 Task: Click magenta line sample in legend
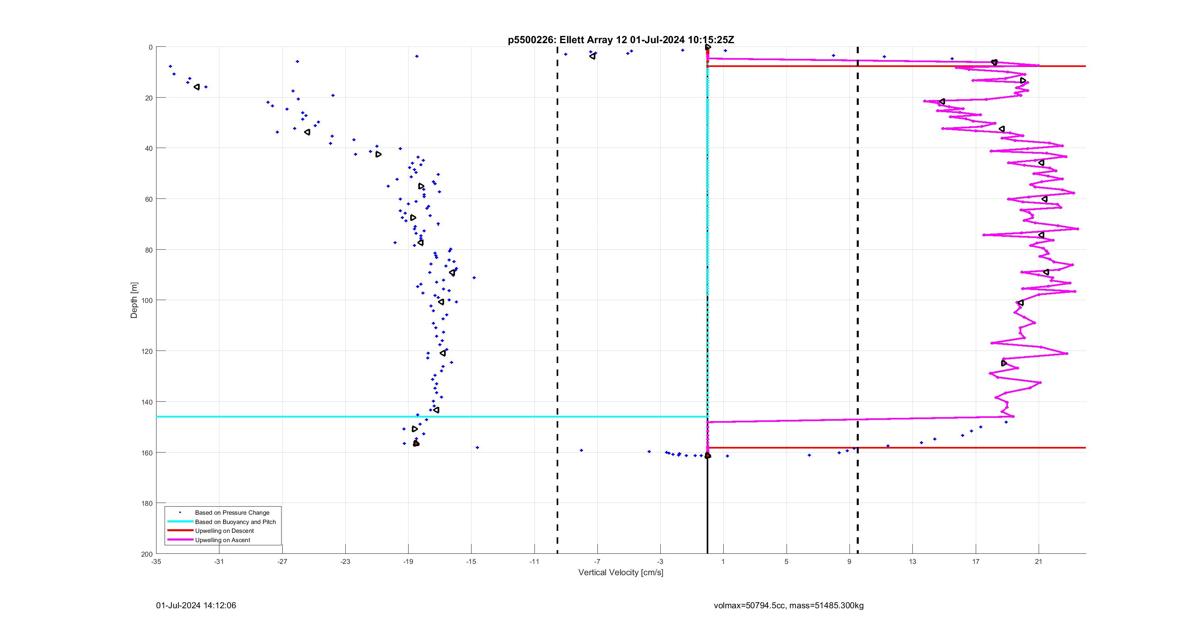pos(179,540)
